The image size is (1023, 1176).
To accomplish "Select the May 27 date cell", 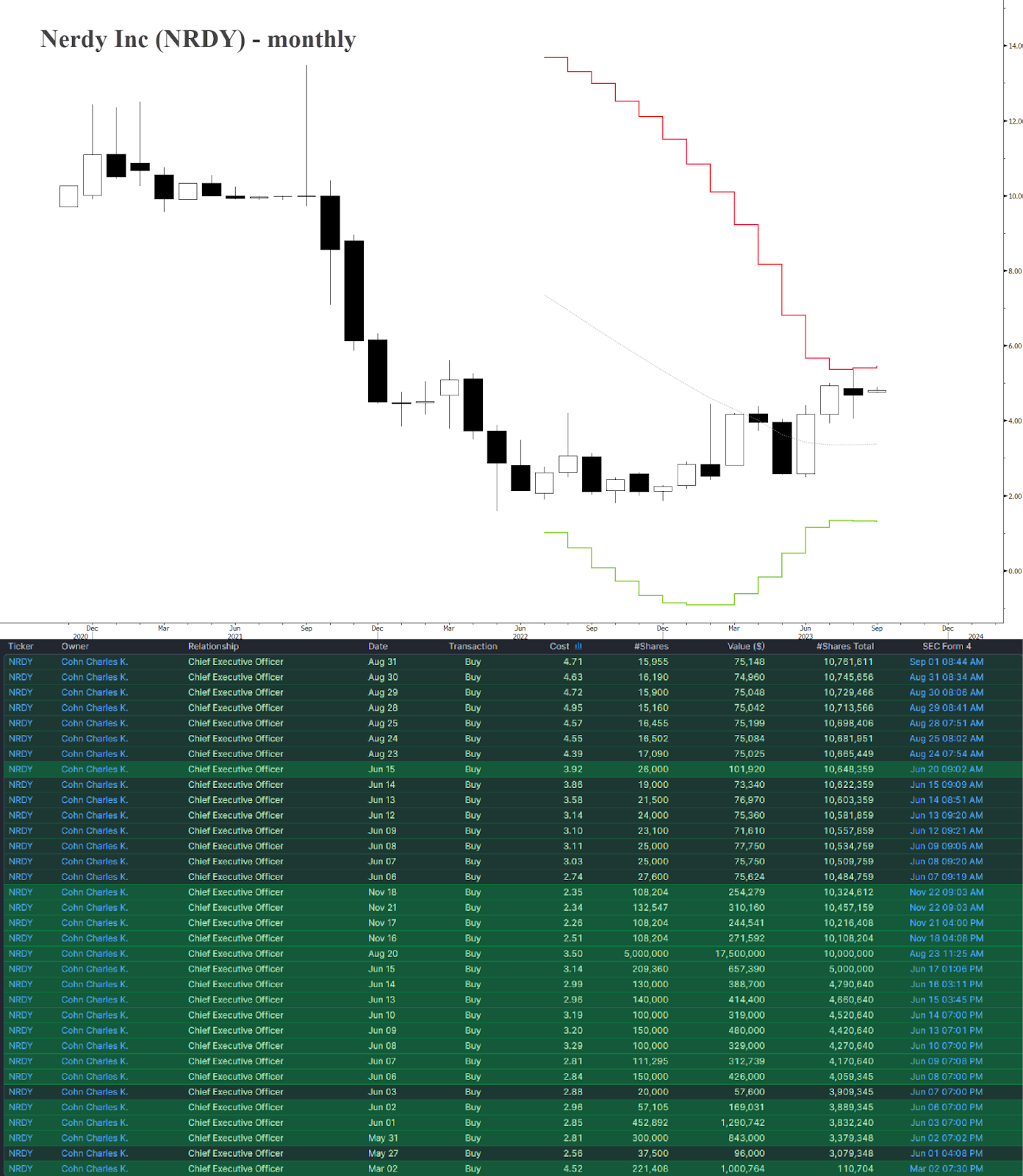I will (383, 1154).
